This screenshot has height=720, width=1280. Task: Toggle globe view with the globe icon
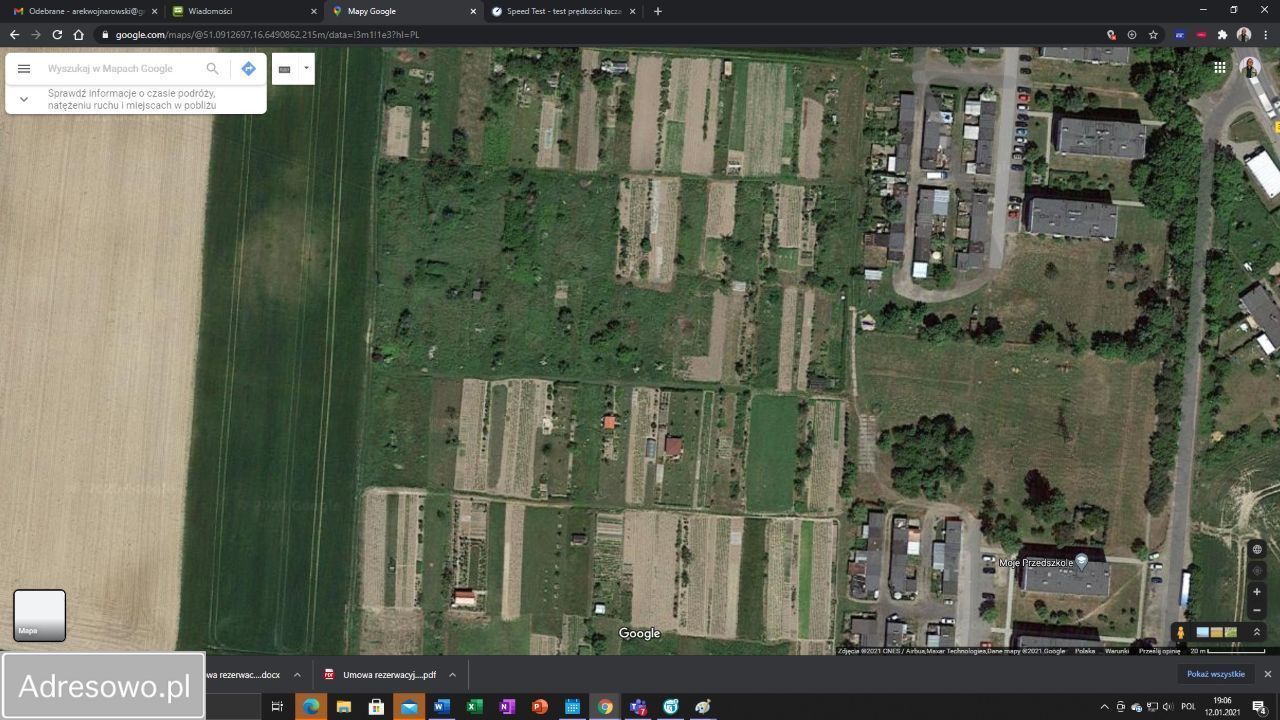pyautogui.click(x=1257, y=549)
